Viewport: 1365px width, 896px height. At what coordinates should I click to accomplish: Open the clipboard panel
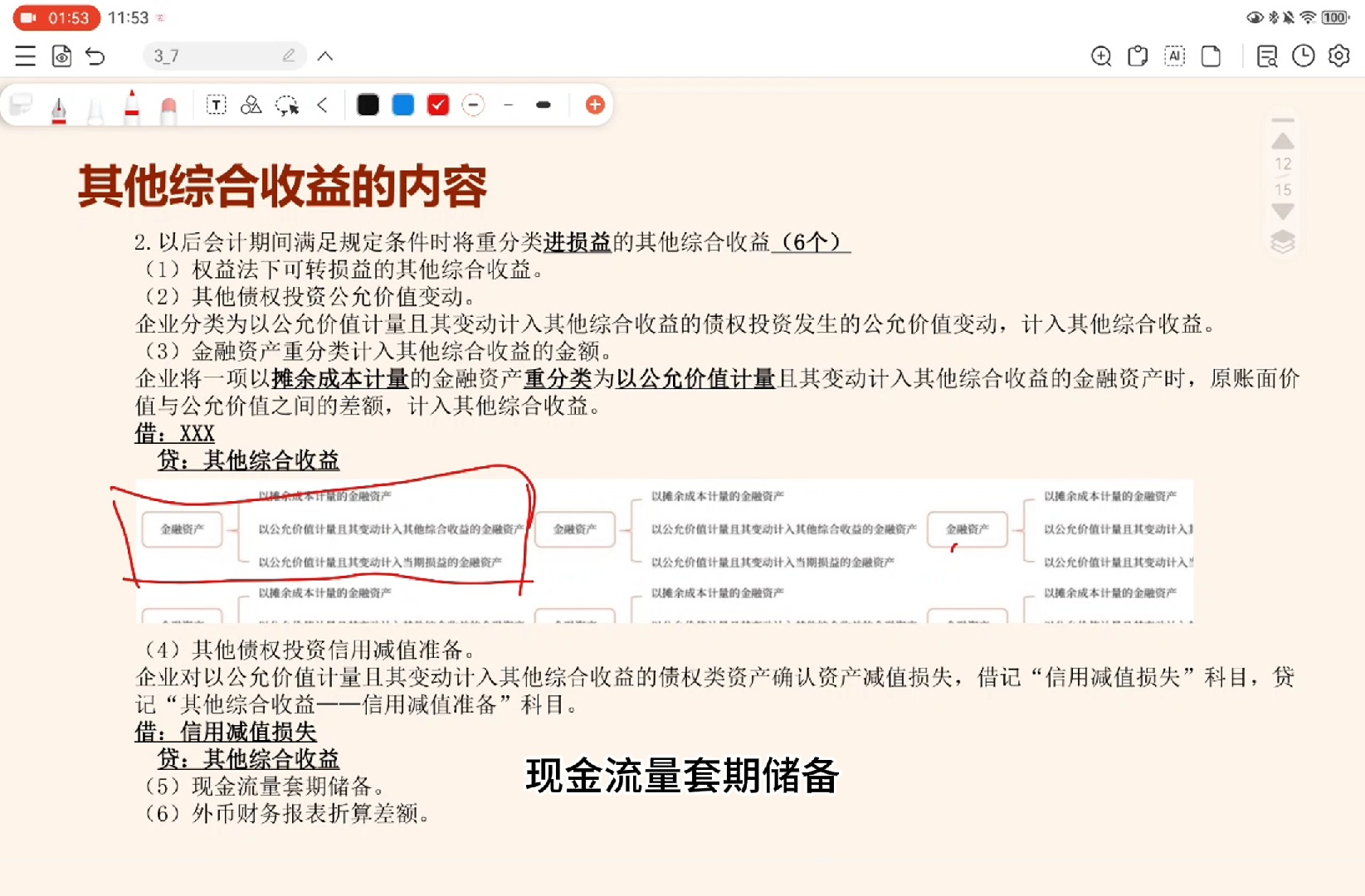[x=1137, y=56]
